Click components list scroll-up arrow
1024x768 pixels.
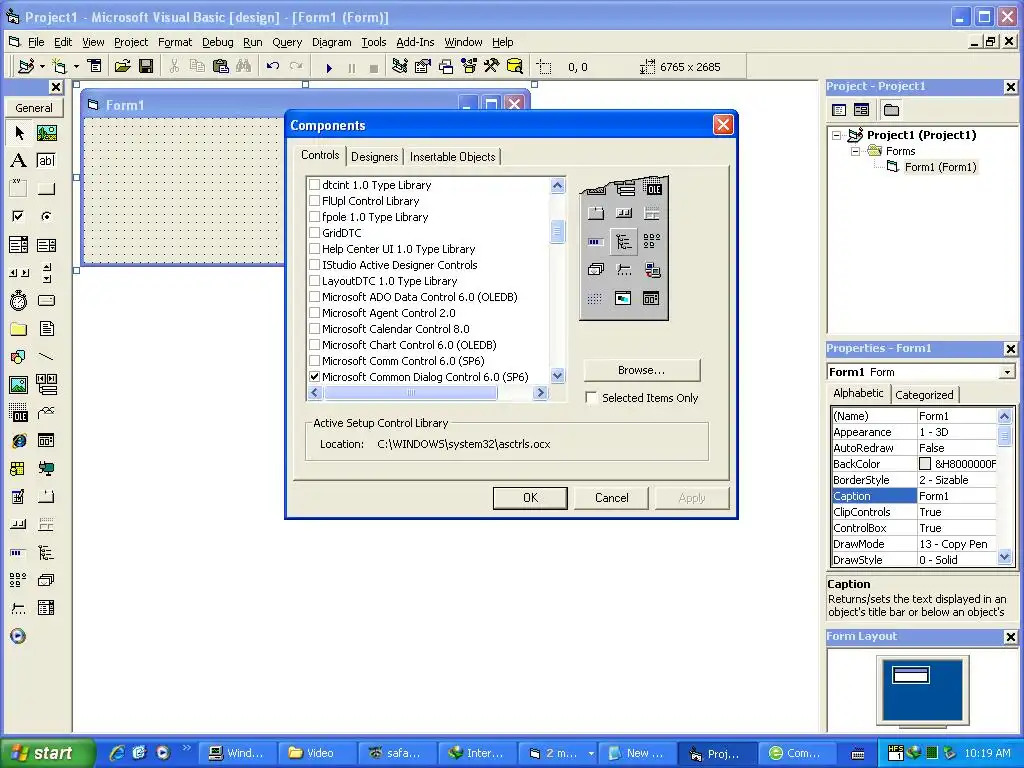[557, 185]
